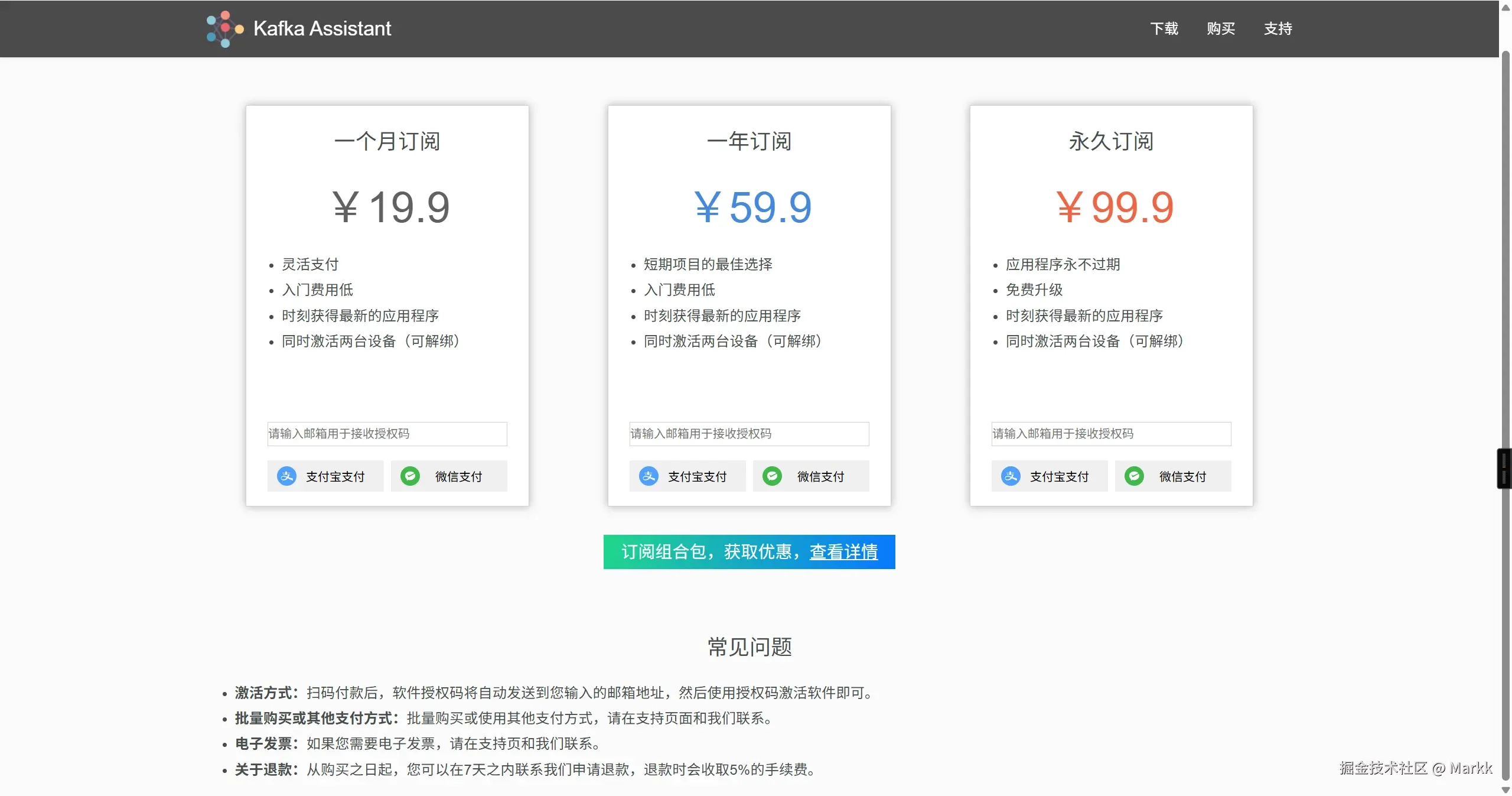Click the 灵活支付 feature line
Image resolution: width=1512 pixels, height=796 pixels.
pos(310,264)
